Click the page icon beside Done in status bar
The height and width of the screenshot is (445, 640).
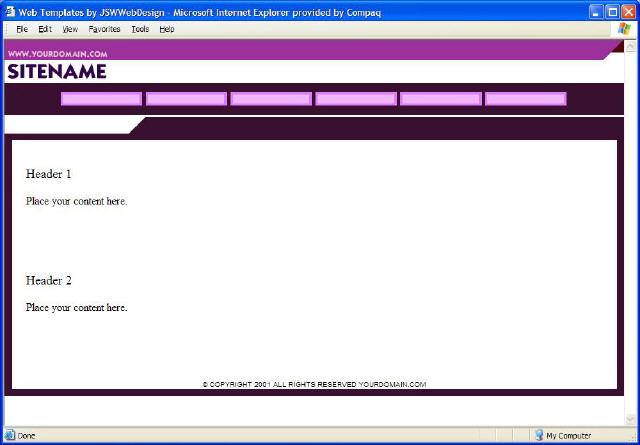[10, 435]
